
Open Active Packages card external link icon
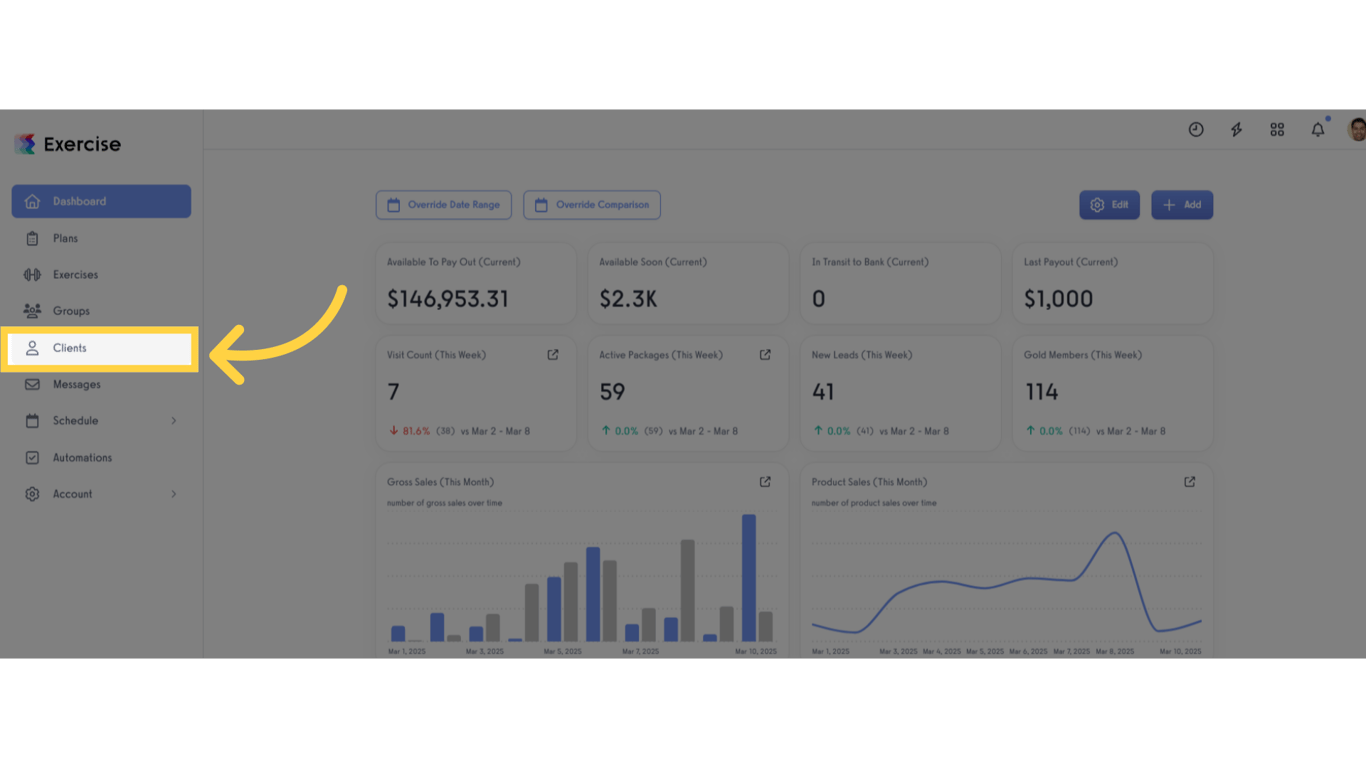[765, 355]
